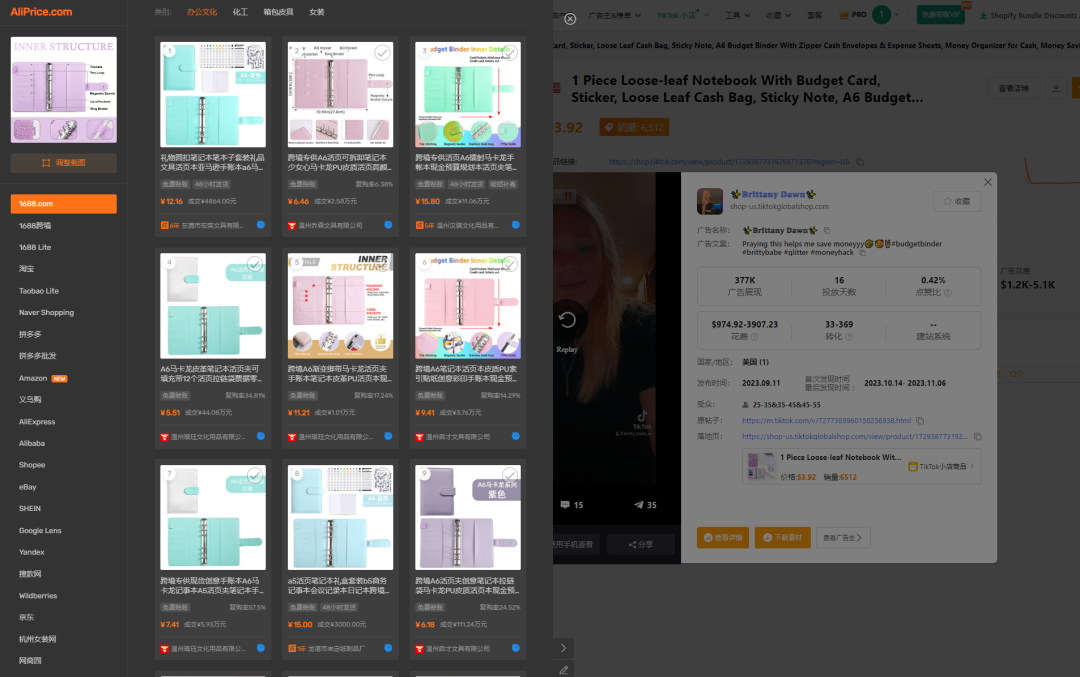The height and width of the screenshot is (677, 1080).
Task: Tick the select checkmark on result card 7
Action: [255, 475]
